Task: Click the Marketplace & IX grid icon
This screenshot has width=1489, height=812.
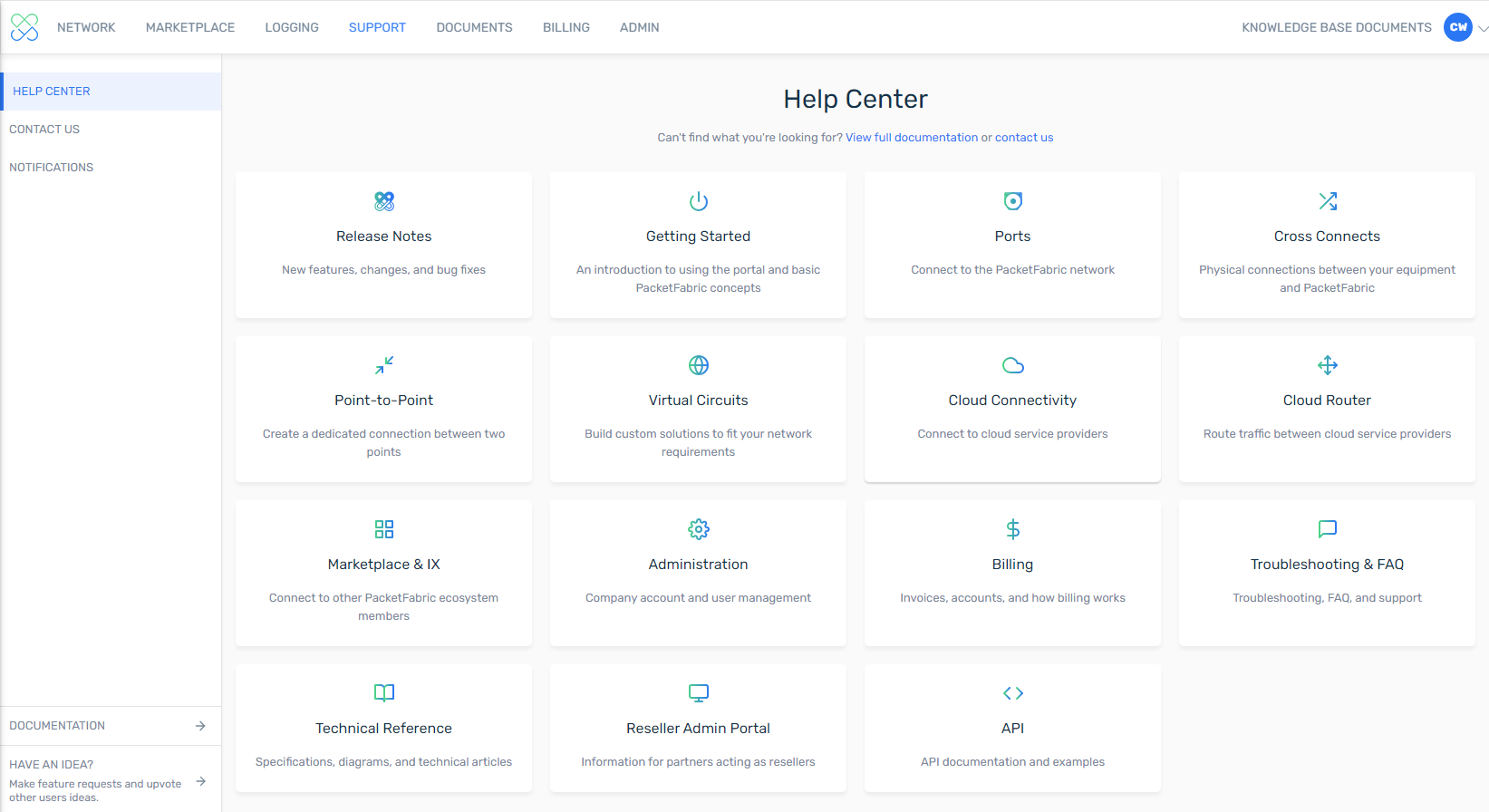Action: (384, 529)
